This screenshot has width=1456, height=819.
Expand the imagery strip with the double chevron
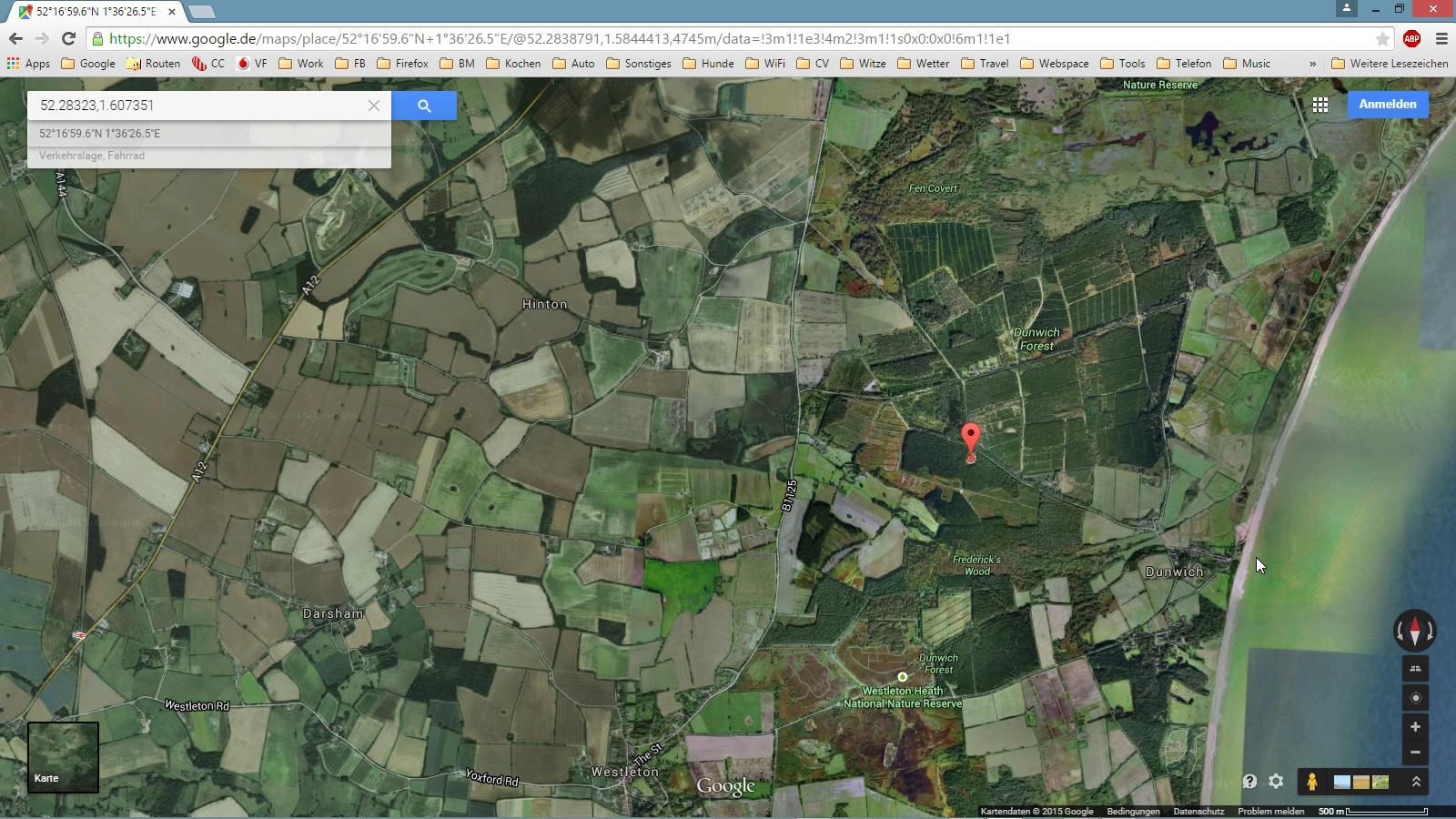pos(1416,782)
